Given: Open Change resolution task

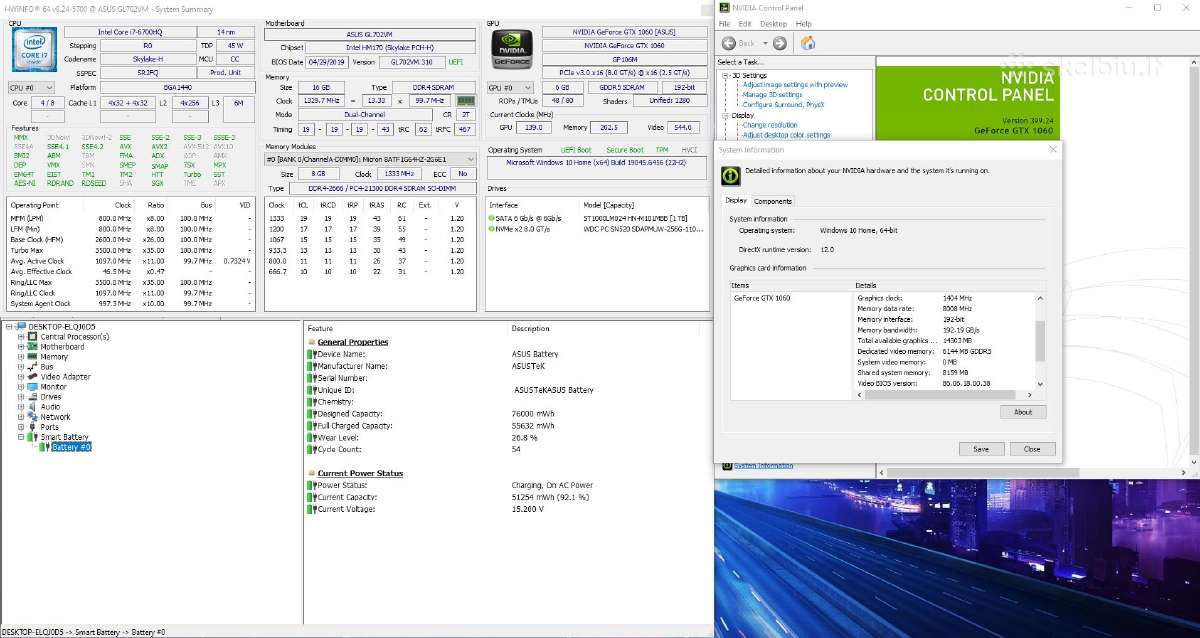Looking at the screenshot, I should pyautogui.click(x=770, y=125).
